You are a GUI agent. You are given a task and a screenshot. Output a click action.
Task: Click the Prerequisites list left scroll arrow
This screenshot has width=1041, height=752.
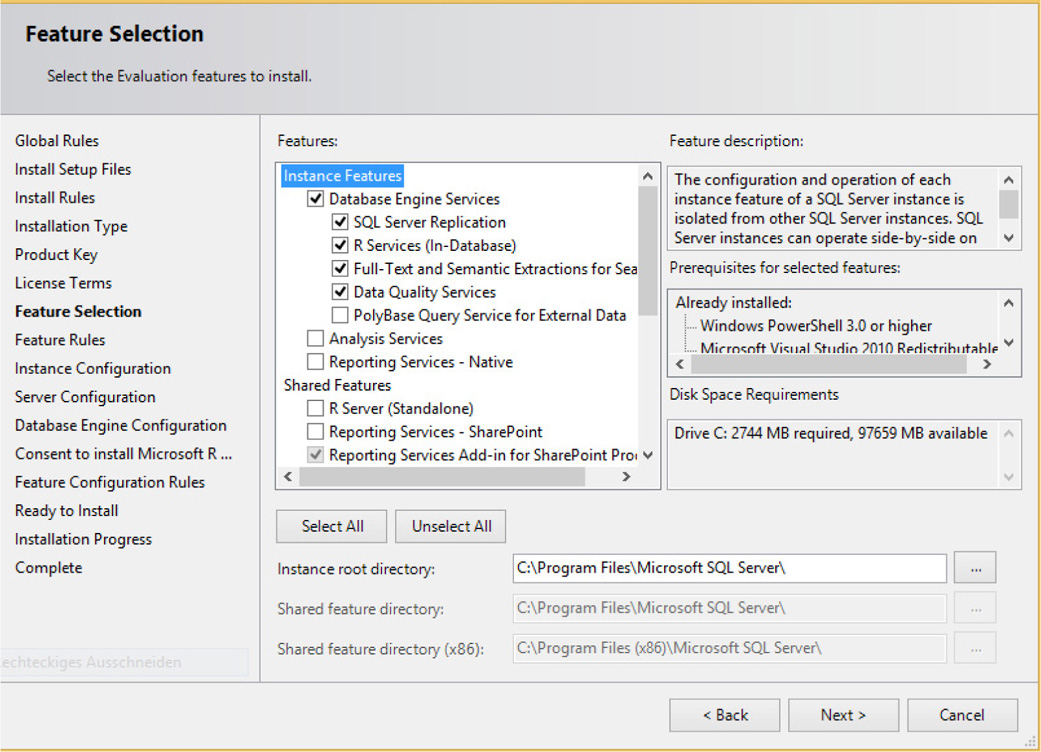[x=680, y=364]
